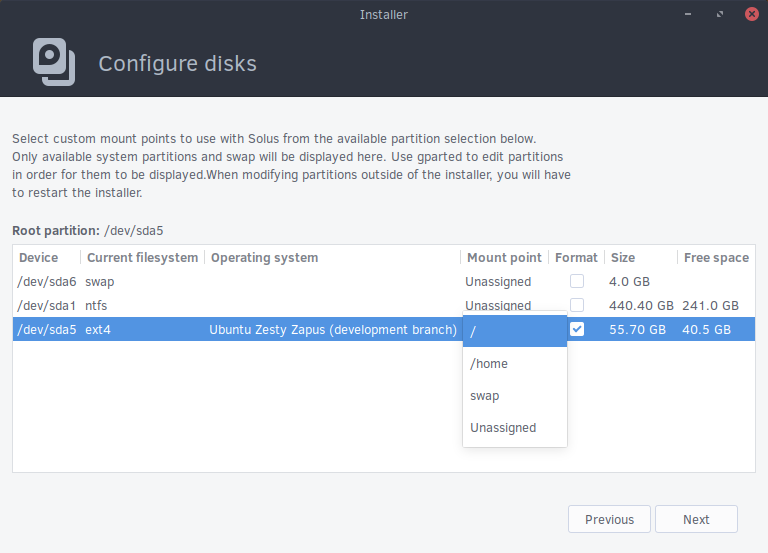Click the Installer window title
Image resolution: width=768 pixels, height=553 pixels.
tap(384, 15)
